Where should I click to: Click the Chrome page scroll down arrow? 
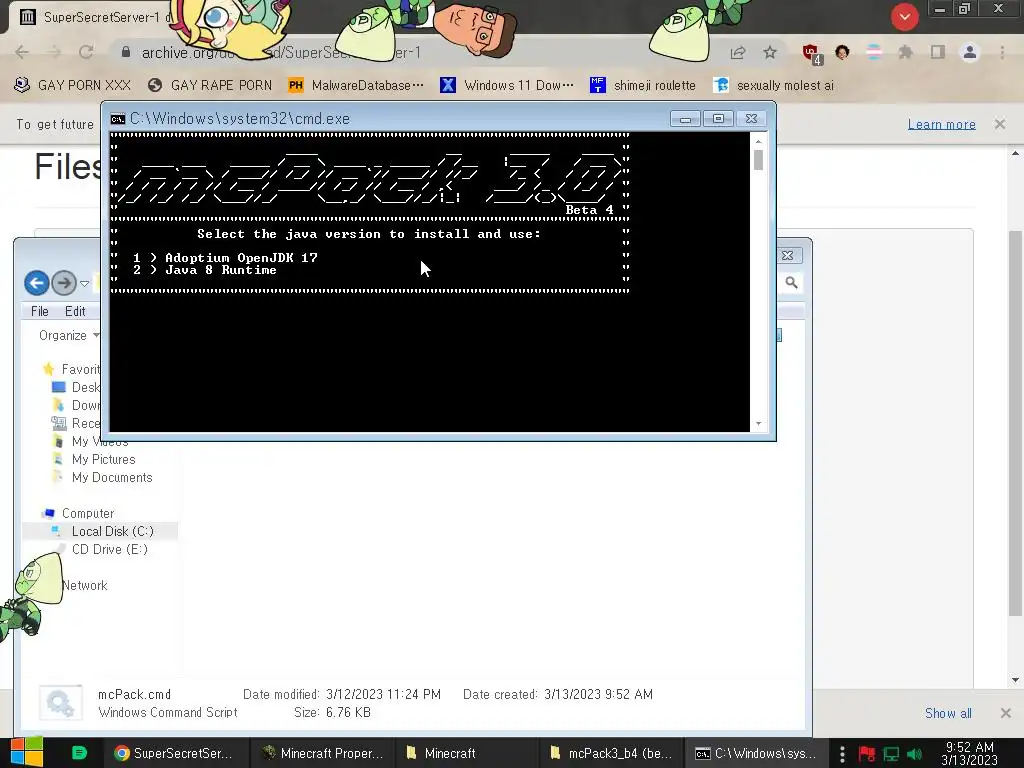point(1016,680)
